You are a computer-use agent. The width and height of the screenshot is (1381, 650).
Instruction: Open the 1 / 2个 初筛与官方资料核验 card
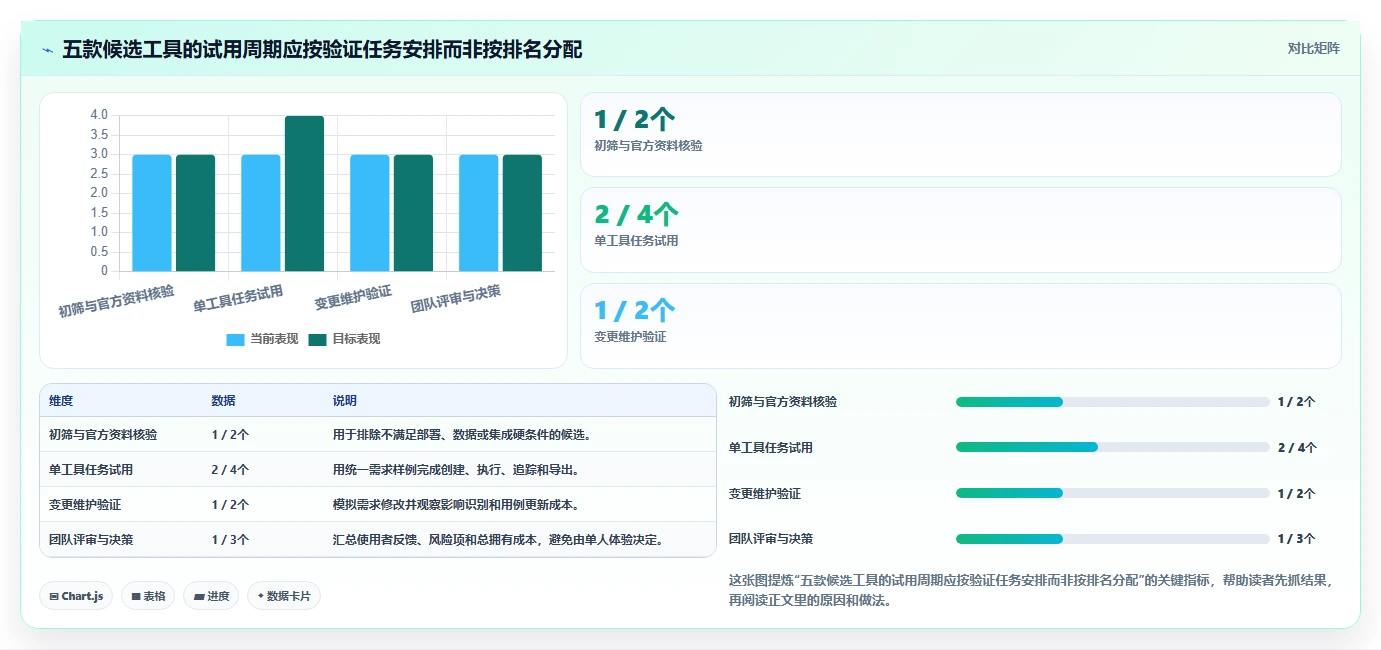point(960,135)
